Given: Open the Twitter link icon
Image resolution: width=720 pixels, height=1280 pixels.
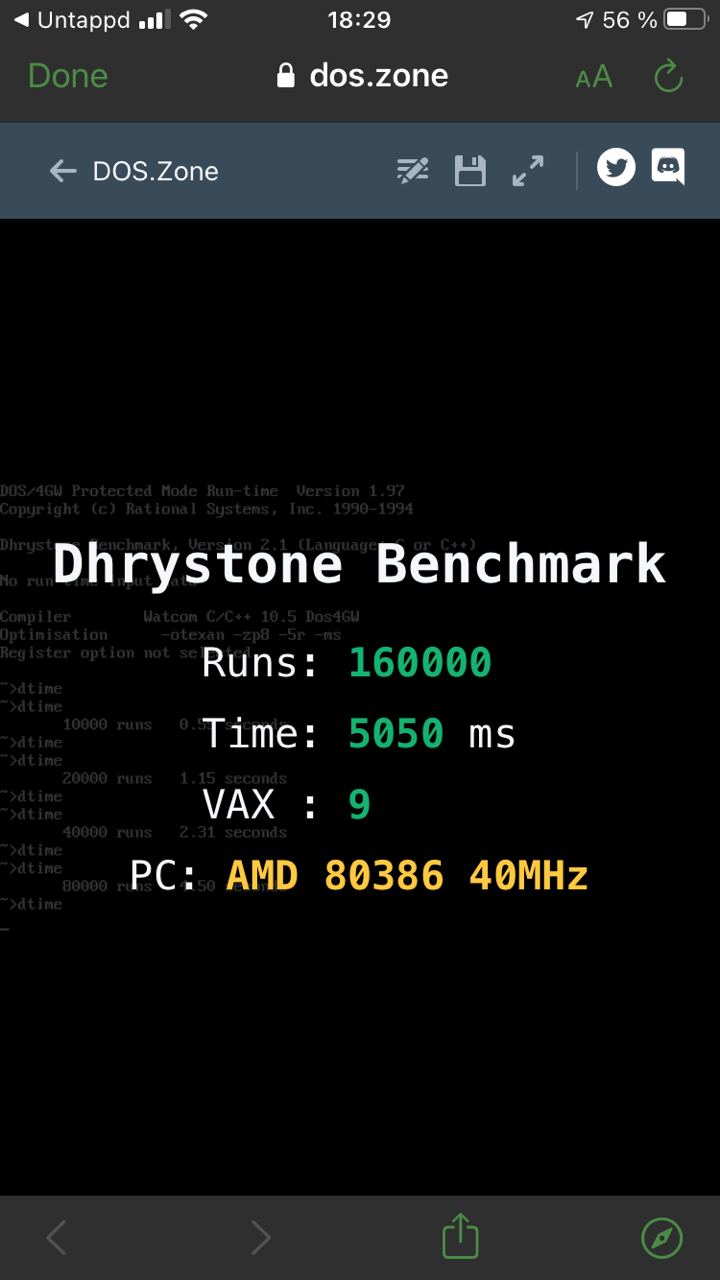Looking at the screenshot, I should coord(616,167).
